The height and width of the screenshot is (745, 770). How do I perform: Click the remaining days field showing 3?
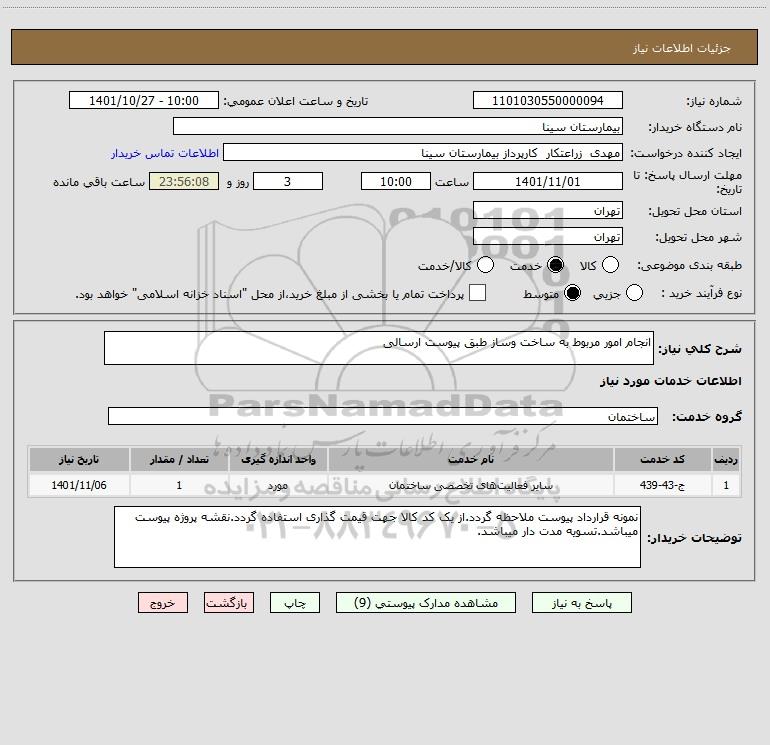point(288,181)
